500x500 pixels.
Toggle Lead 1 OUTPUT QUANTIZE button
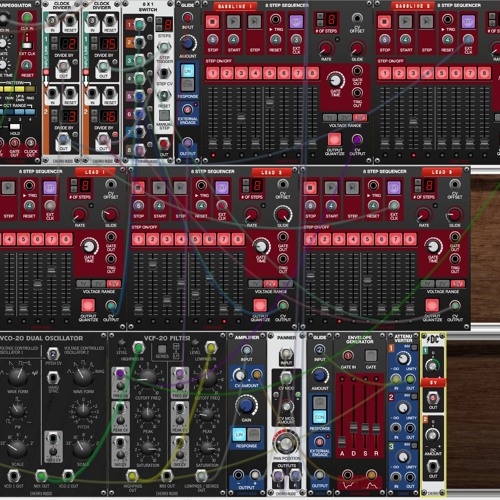click(x=88, y=305)
